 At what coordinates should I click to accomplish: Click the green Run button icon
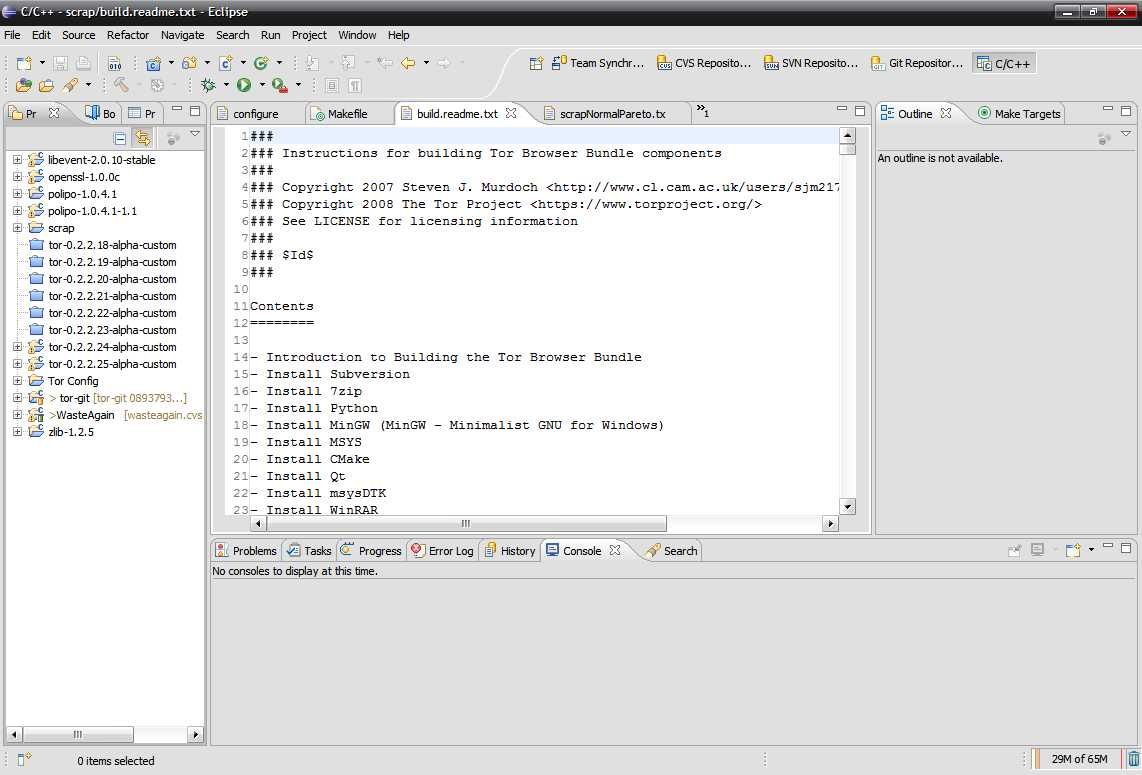pos(244,86)
